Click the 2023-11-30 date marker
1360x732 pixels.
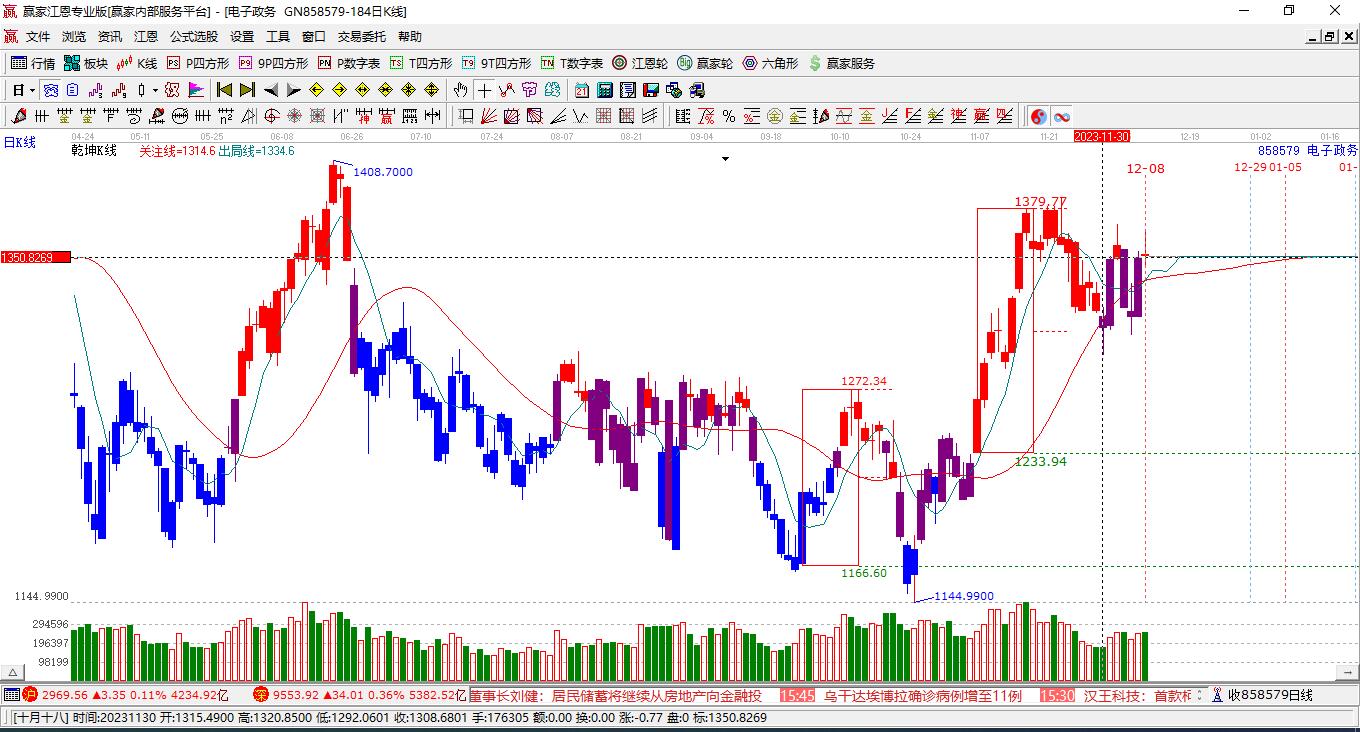(1102, 136)
